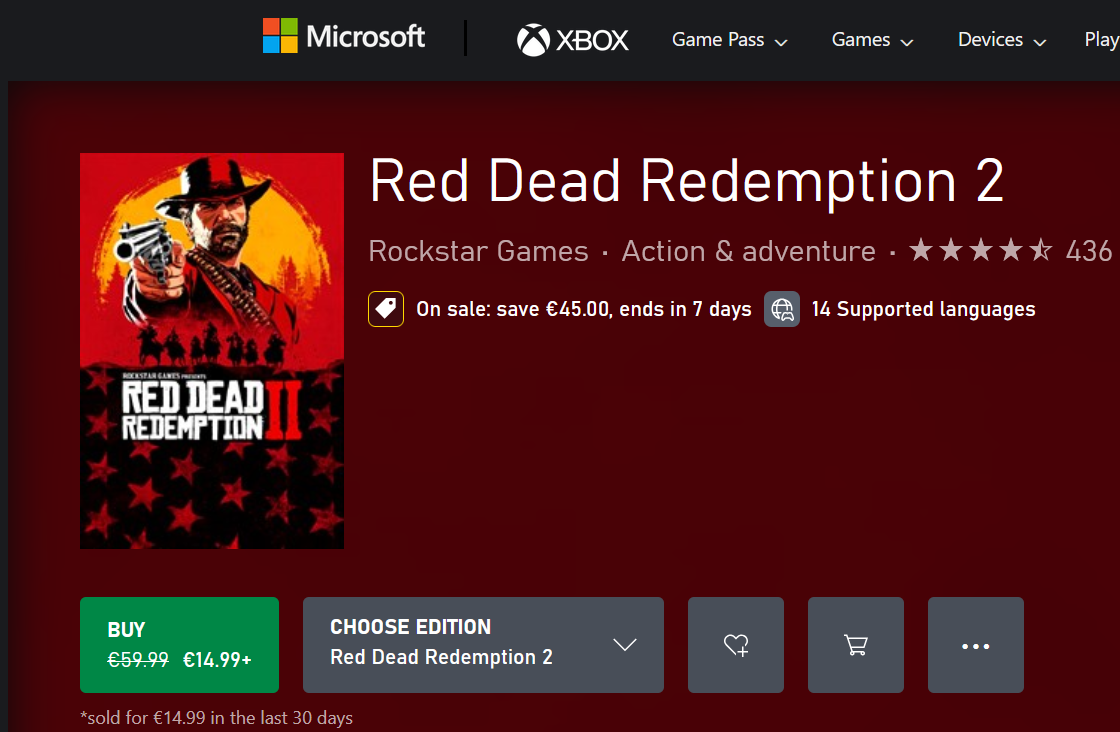Open the Rockstar Games publisher link
This screenshot has width=1120, height=732.
point(478,251)
